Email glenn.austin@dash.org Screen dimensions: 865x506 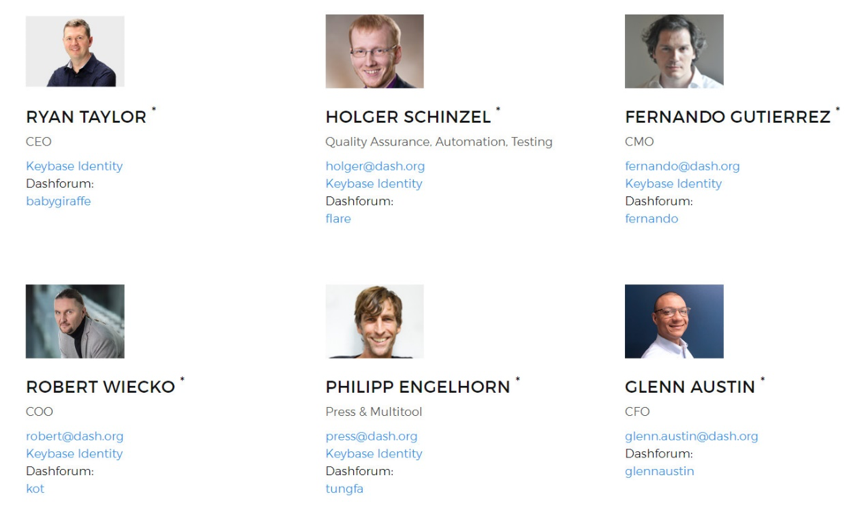(691, 436)
